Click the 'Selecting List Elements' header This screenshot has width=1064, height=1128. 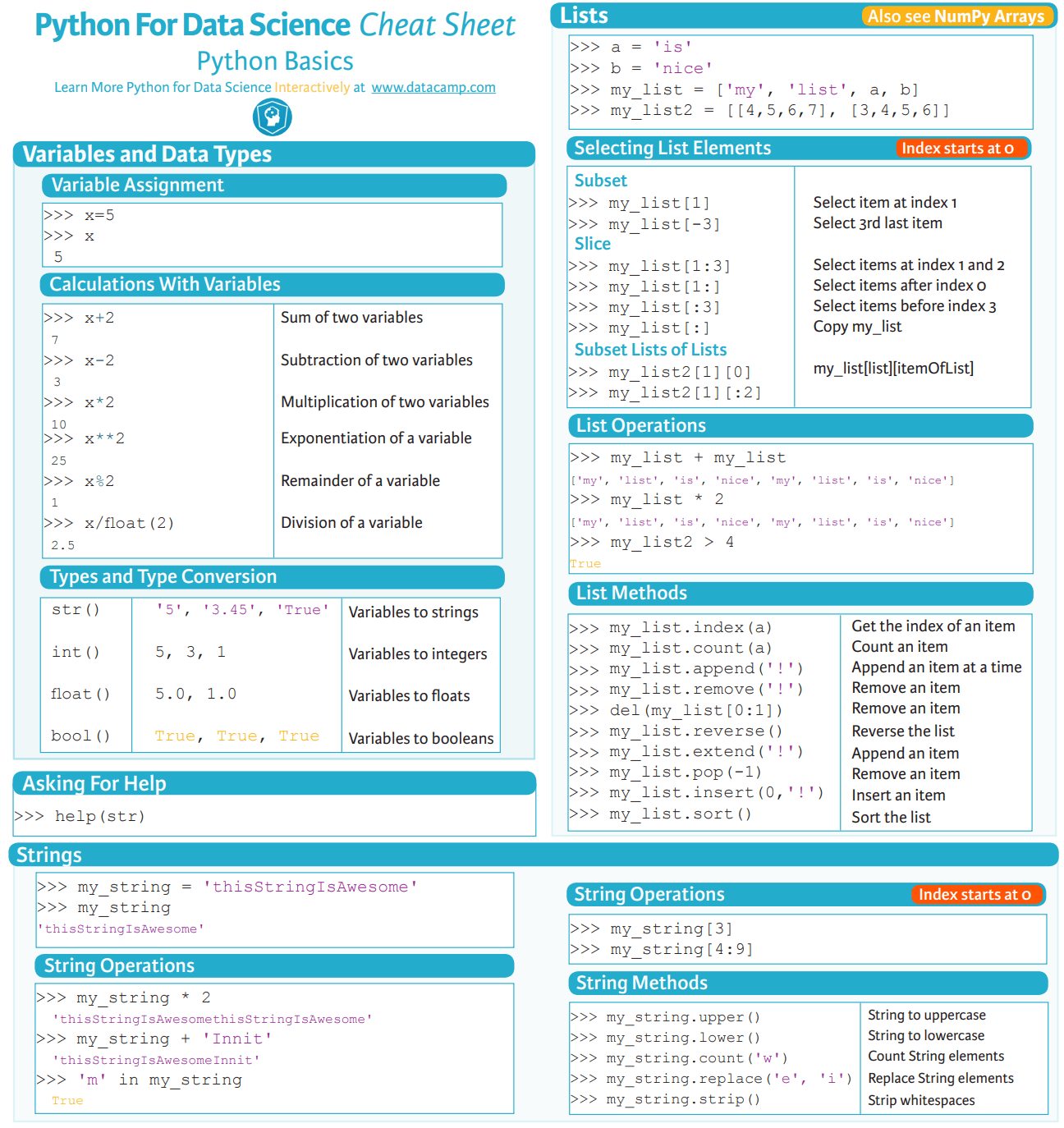798,148
